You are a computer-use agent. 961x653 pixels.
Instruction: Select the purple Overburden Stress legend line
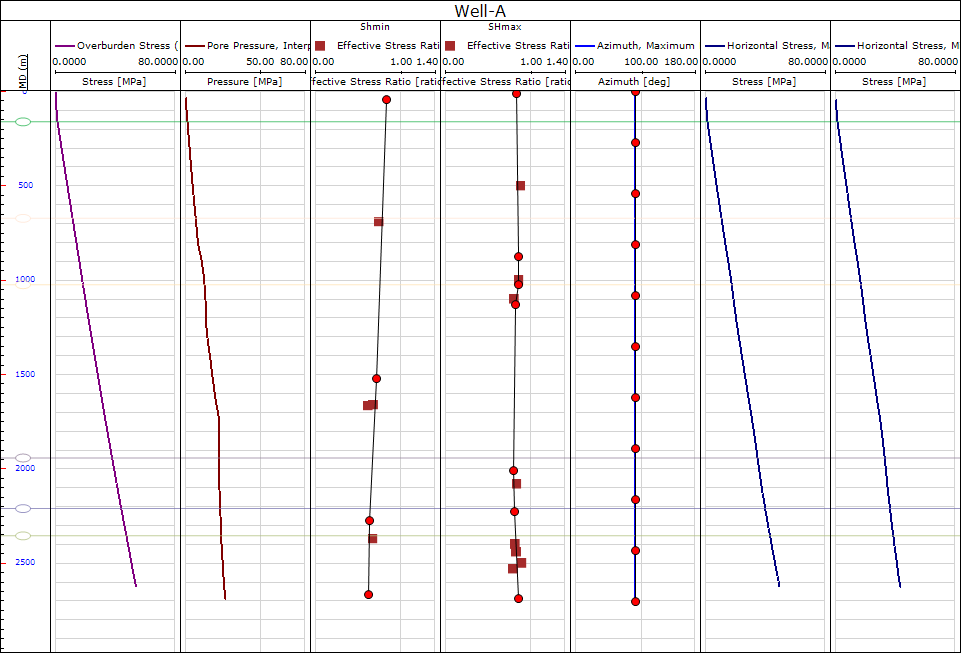click(x=64, y=46)
